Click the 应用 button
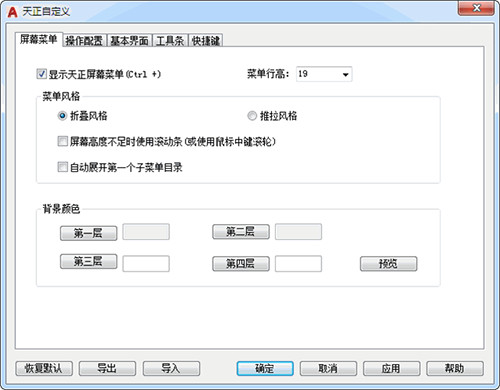This screenshot has height=390, width=500. [x=392, y=369]
